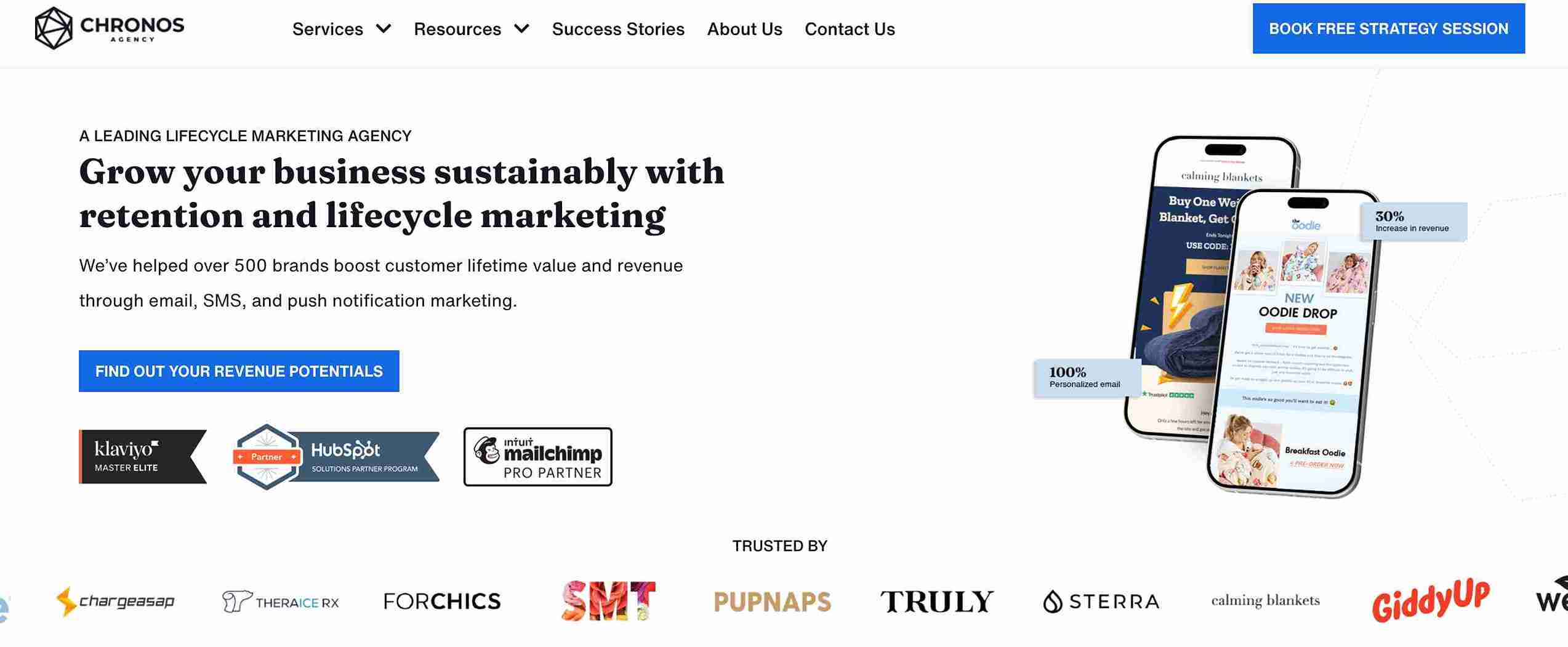Click the TheraICE RX logo
Screen dimensions: 1568x647
coord(281,601)
